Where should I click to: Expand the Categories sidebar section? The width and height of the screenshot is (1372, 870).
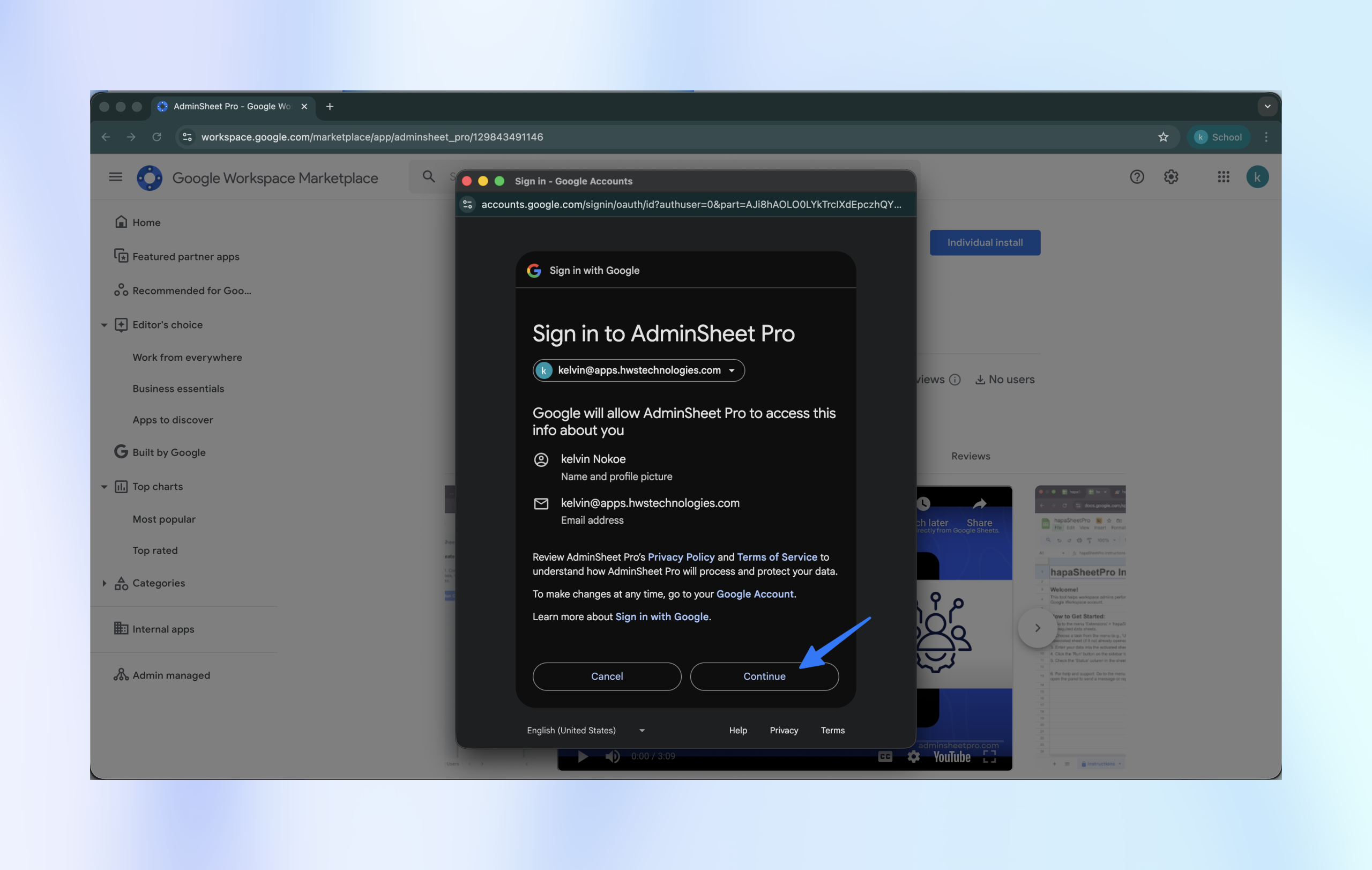pos(105,583)
